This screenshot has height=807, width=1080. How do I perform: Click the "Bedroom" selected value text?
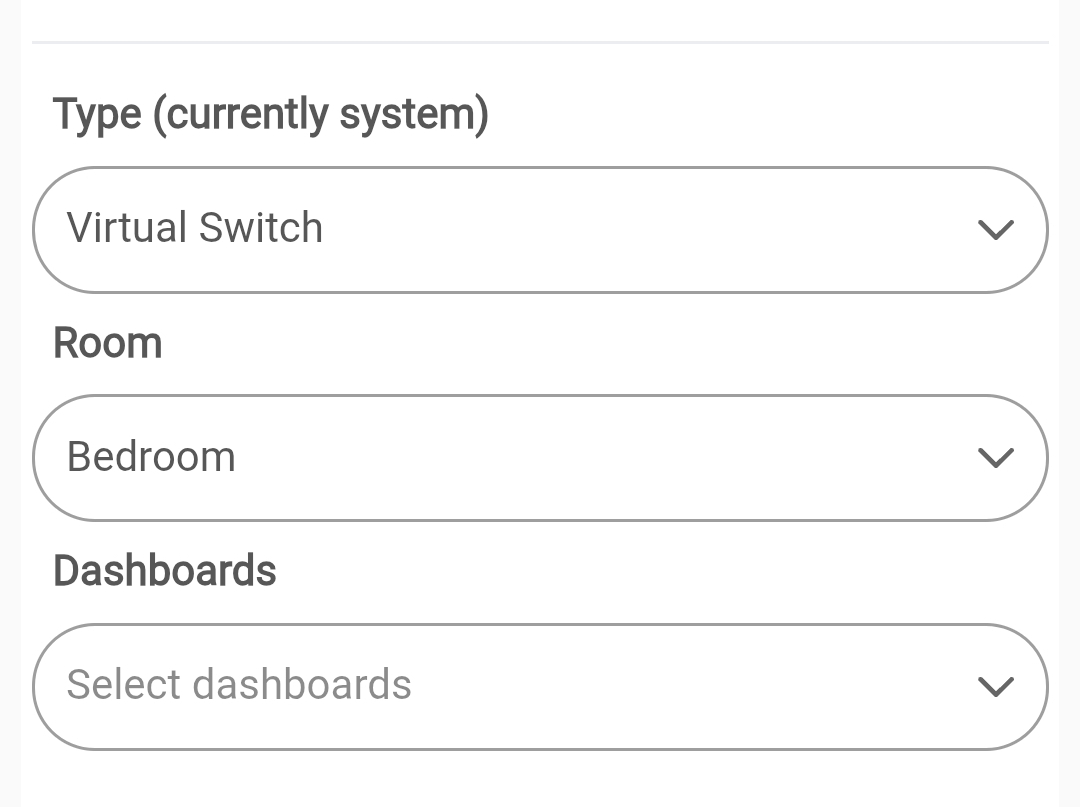click(x=151, y=457)
